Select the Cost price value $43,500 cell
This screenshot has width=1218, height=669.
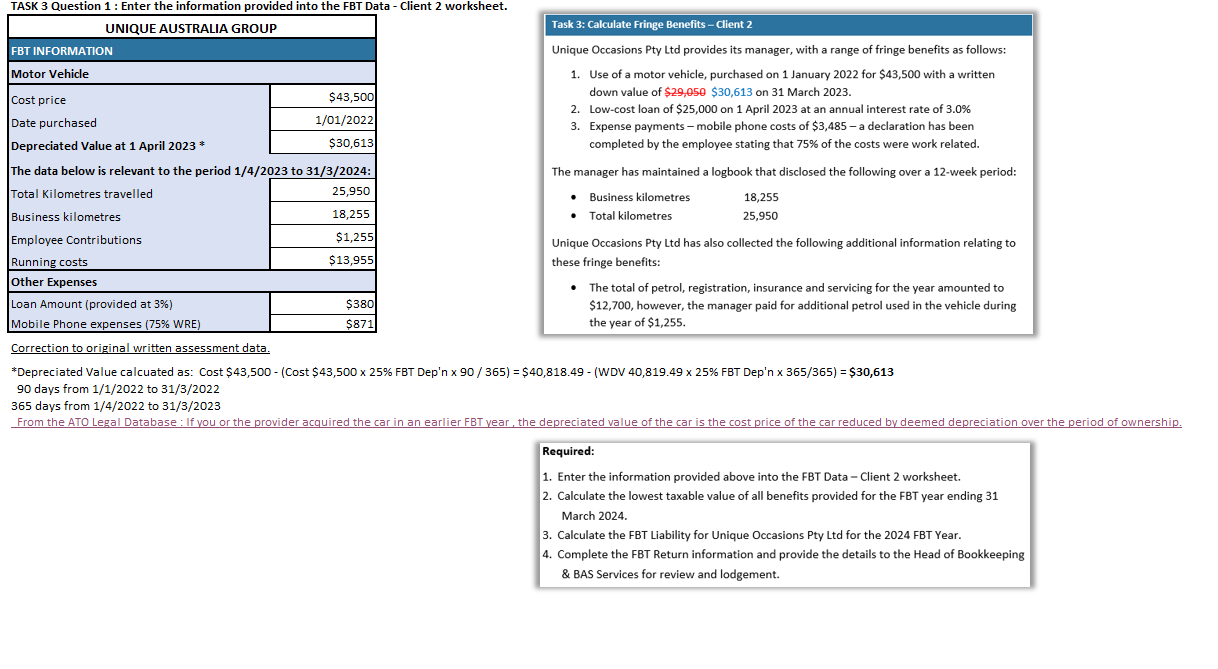pos(323,98)
